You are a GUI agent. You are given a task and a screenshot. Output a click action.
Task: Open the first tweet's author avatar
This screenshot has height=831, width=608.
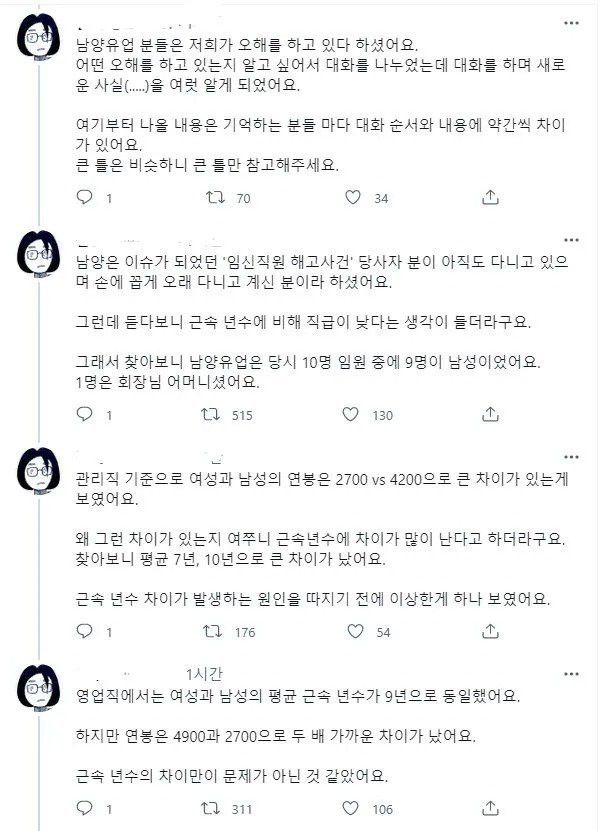pos(37,40)
